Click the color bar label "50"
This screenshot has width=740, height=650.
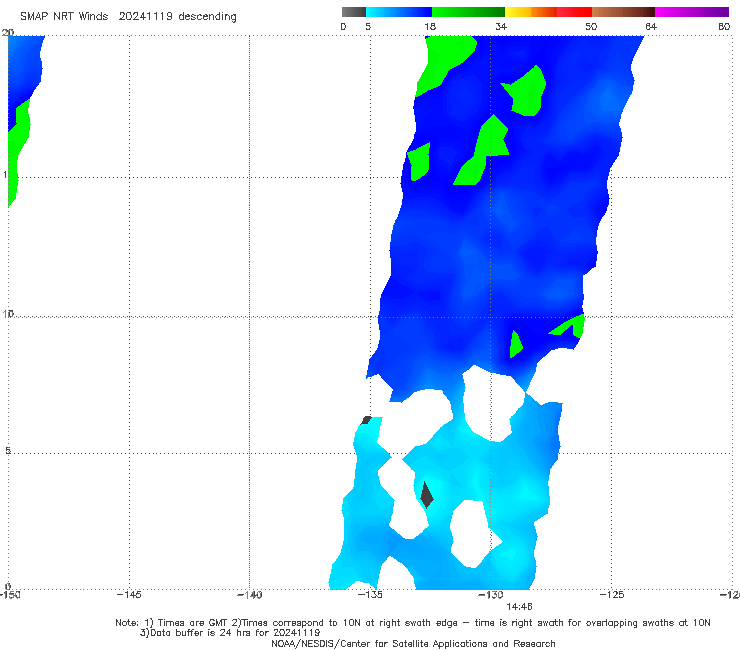pyautogui.click(x=591, y=27)
